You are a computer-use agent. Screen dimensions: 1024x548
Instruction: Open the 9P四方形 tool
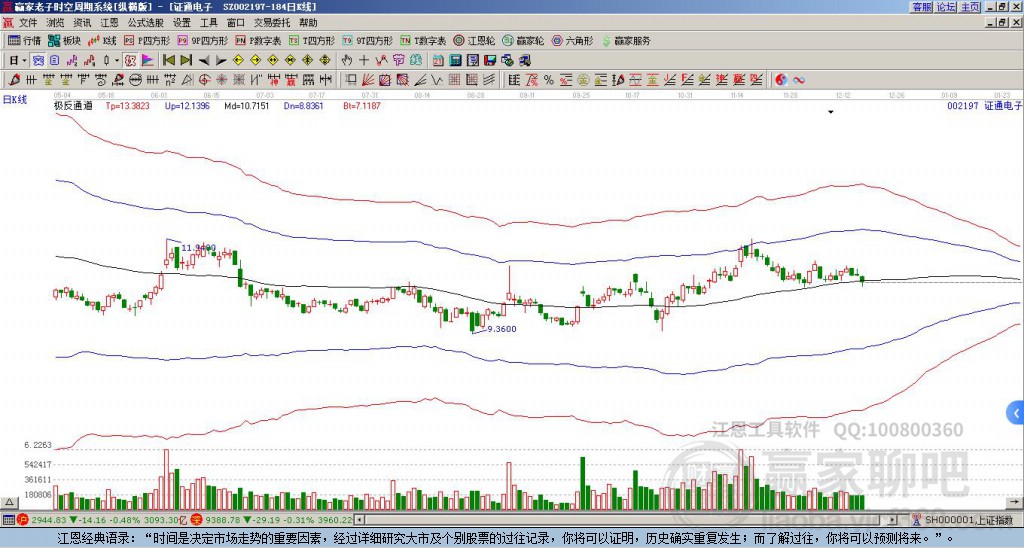pyautogui.click(x=202, y=40)
